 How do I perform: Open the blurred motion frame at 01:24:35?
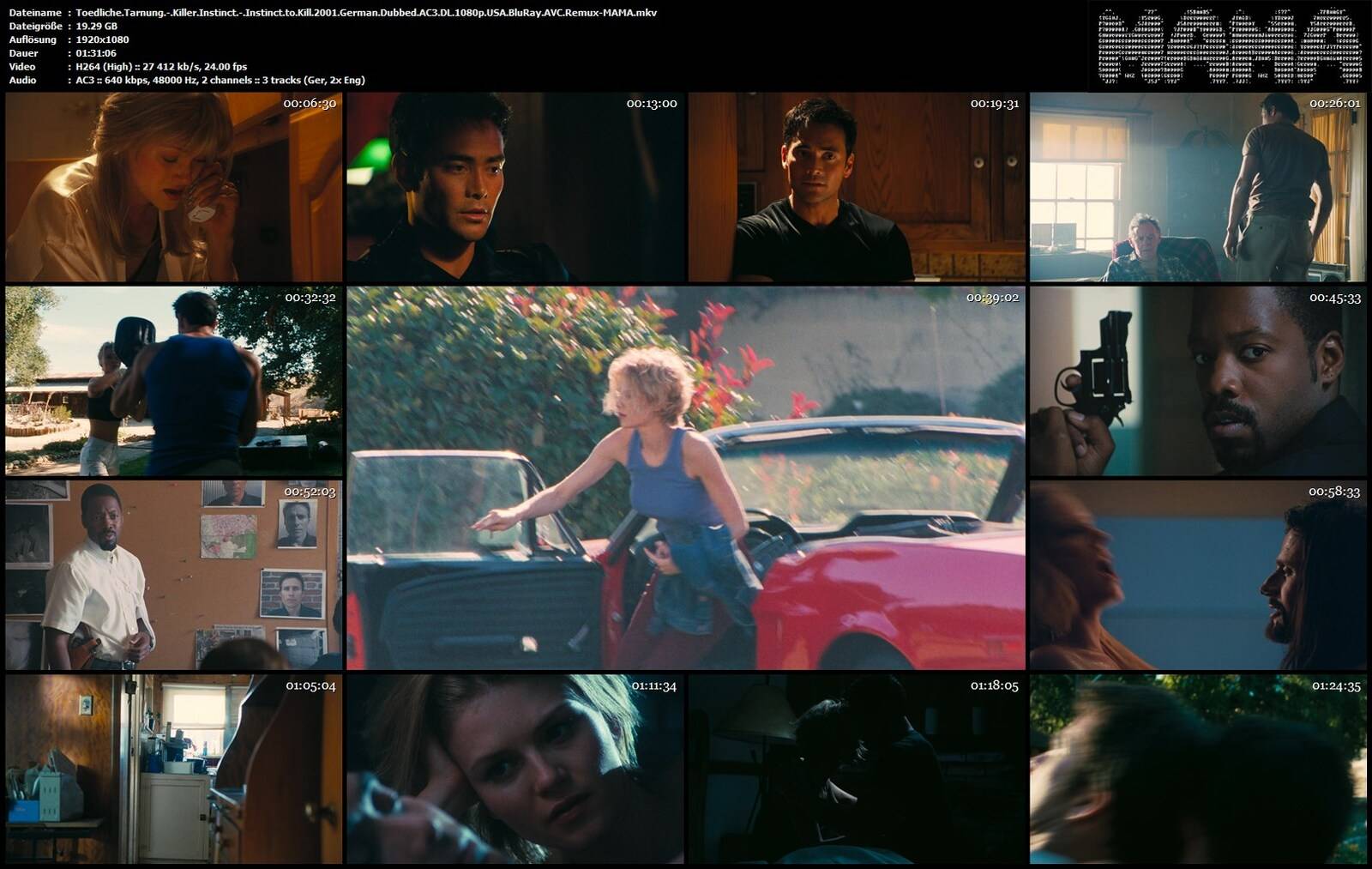(x=1198, y=769)
